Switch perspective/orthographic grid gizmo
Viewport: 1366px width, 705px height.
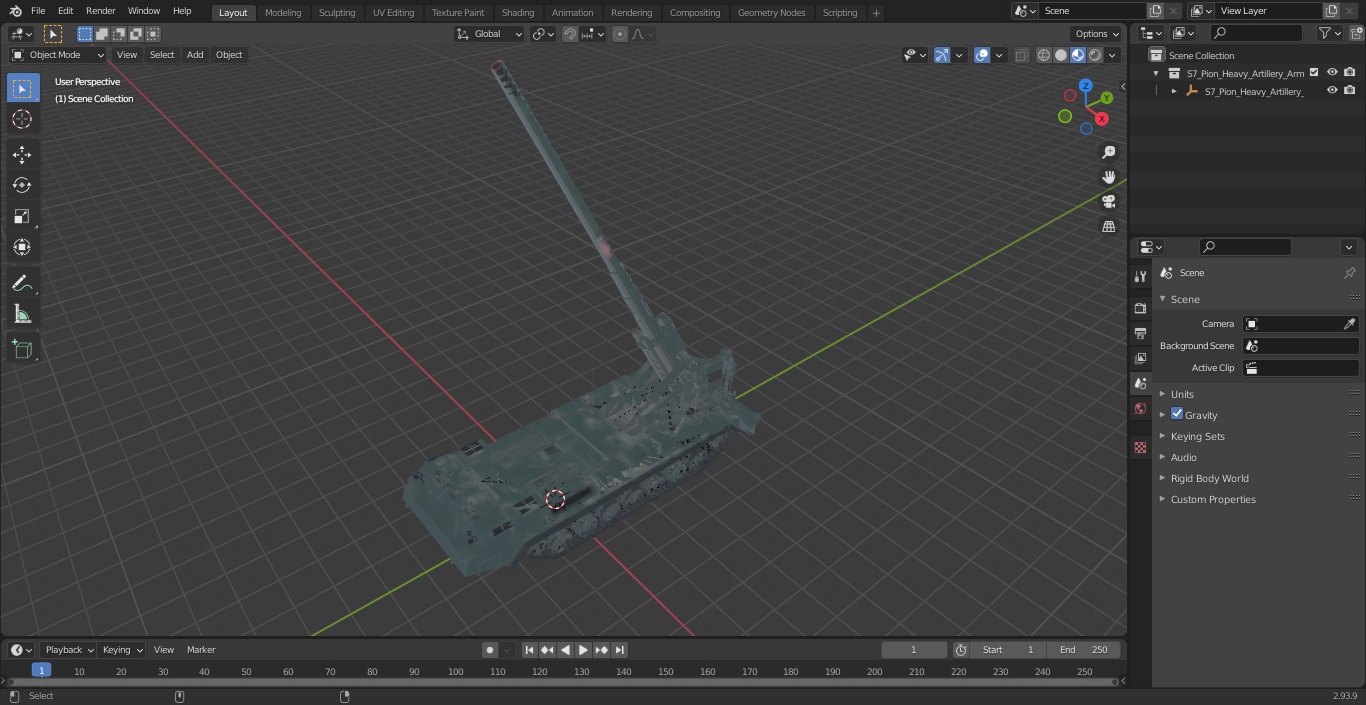[x=1108, y=226]
